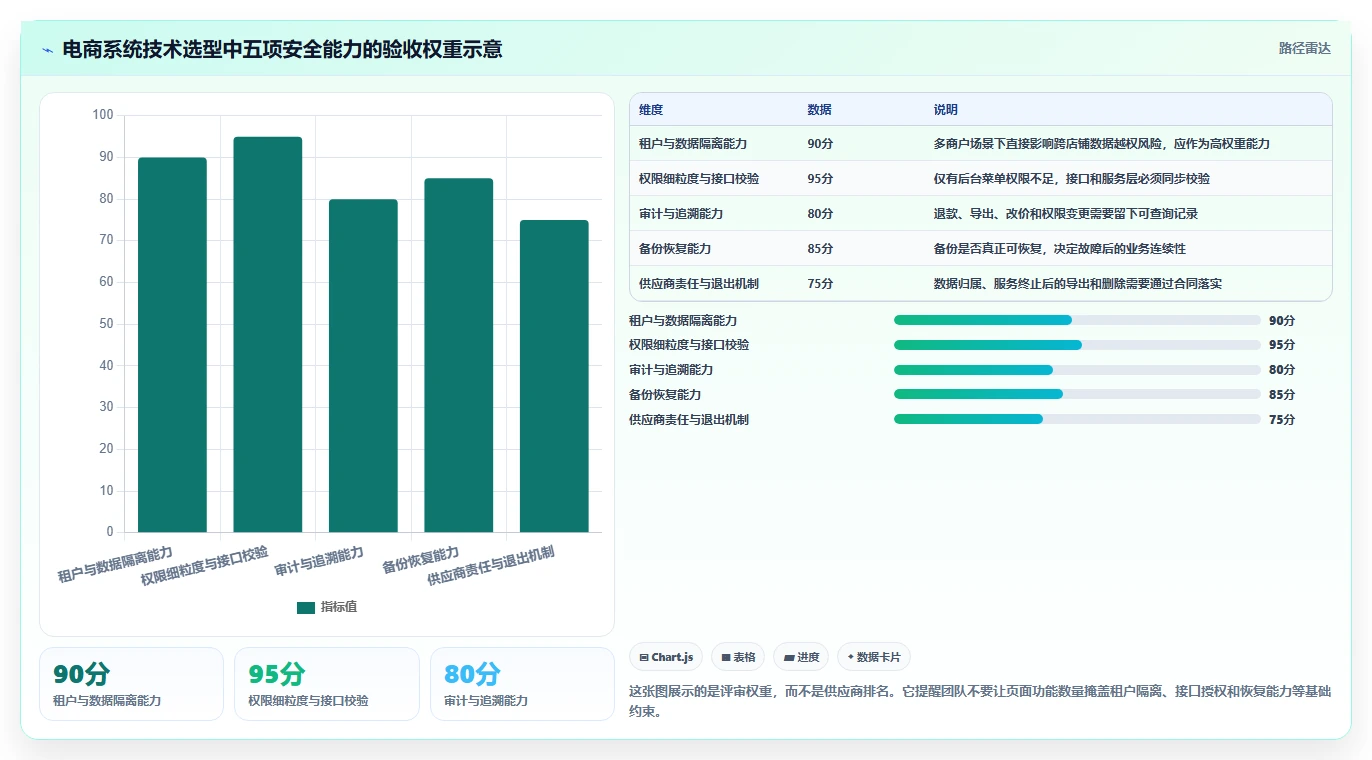The image size is (1372, 760).
Task: Click the 权限细粒度与接口校验 bar in the chart
Action: coord(268,334)
